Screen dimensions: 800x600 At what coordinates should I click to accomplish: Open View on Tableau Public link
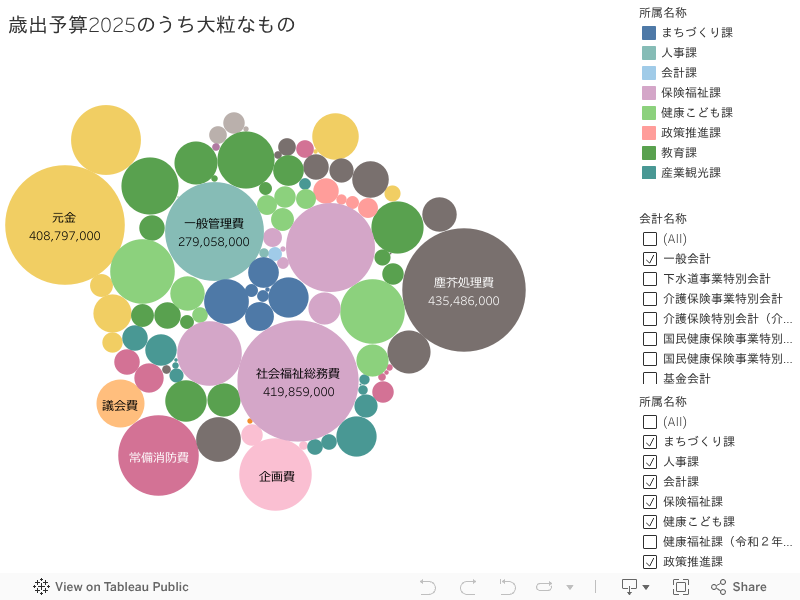(x=110, y=587)
